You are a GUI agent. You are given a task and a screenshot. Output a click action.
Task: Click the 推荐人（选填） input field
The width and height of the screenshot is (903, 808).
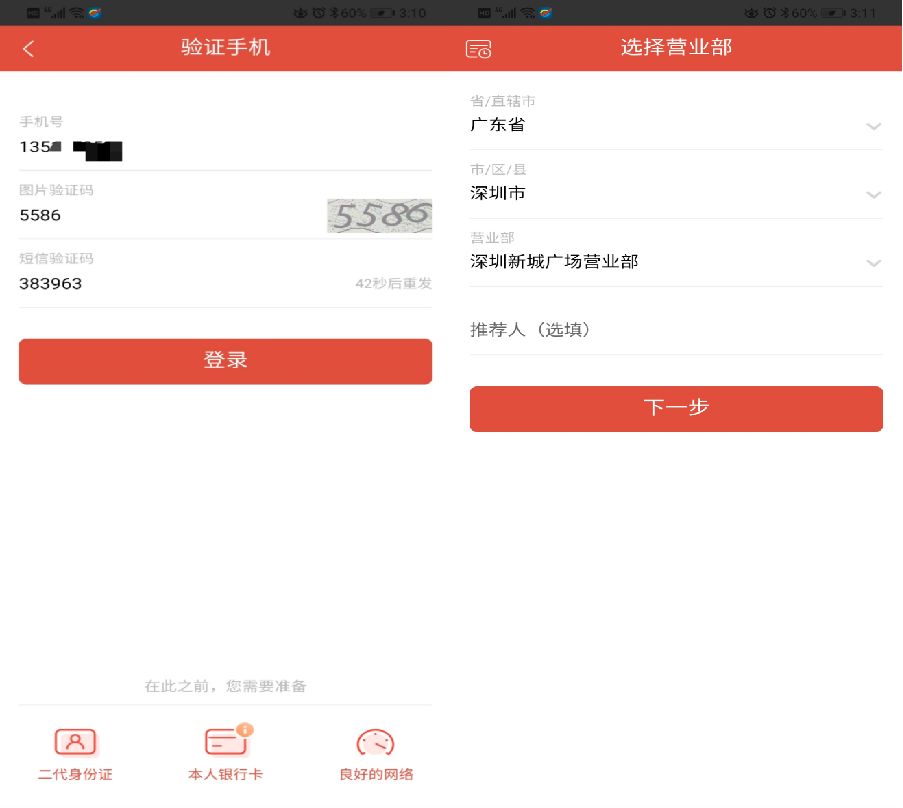click(x=676, y=329)
